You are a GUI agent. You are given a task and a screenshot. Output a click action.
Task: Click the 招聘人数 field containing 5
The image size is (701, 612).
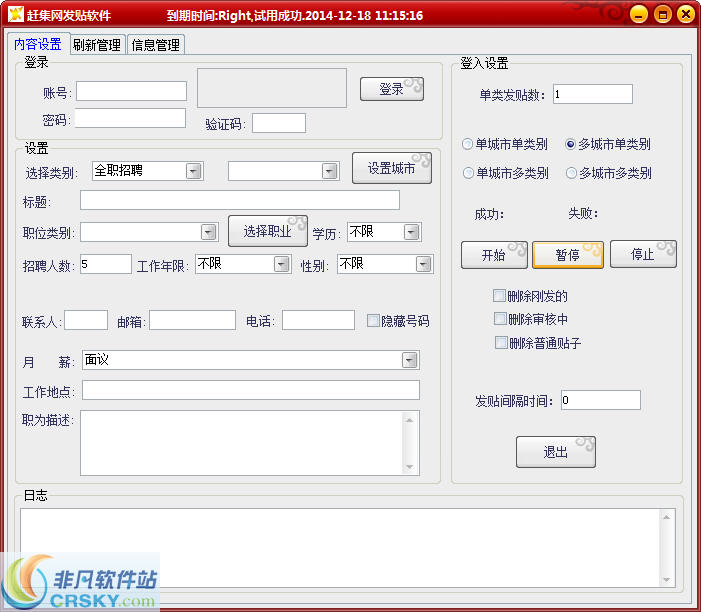pos(106,264)
